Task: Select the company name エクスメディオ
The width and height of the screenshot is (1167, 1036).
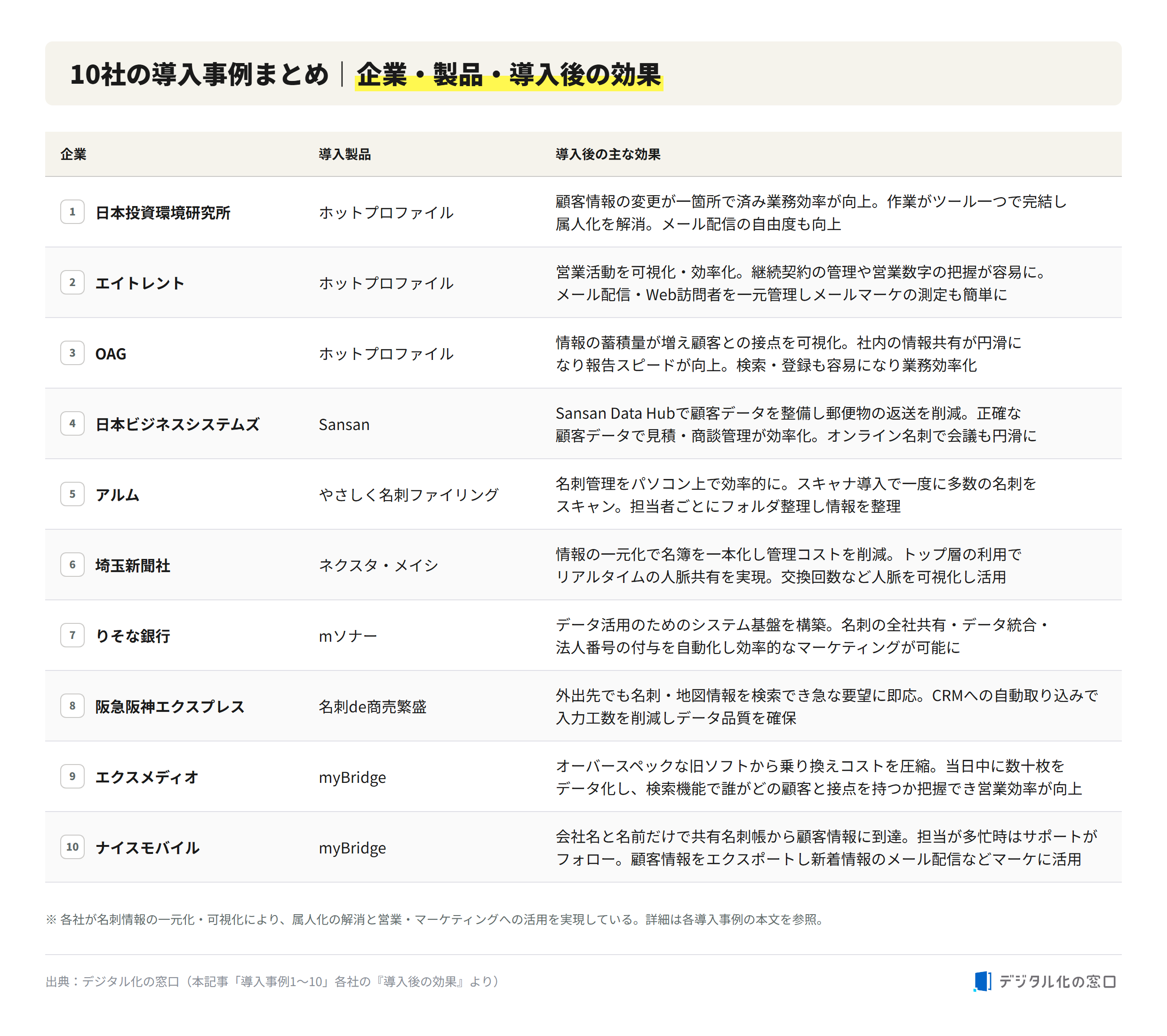Action: click(x=147, y=777)
